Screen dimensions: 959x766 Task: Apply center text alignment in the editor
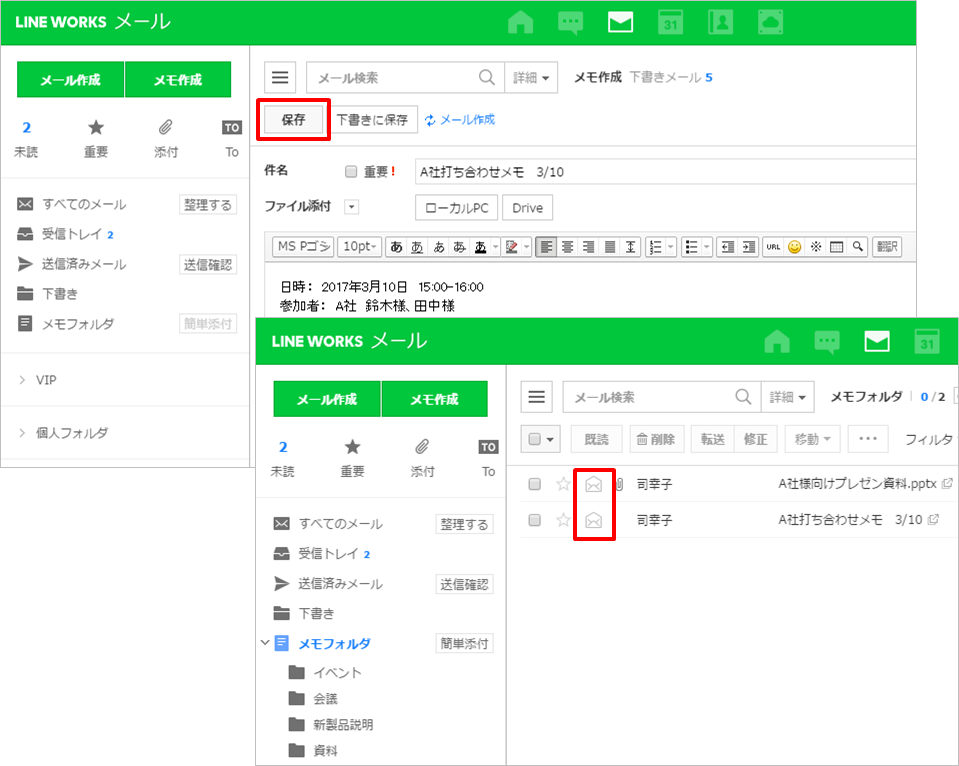pos(567,247)
